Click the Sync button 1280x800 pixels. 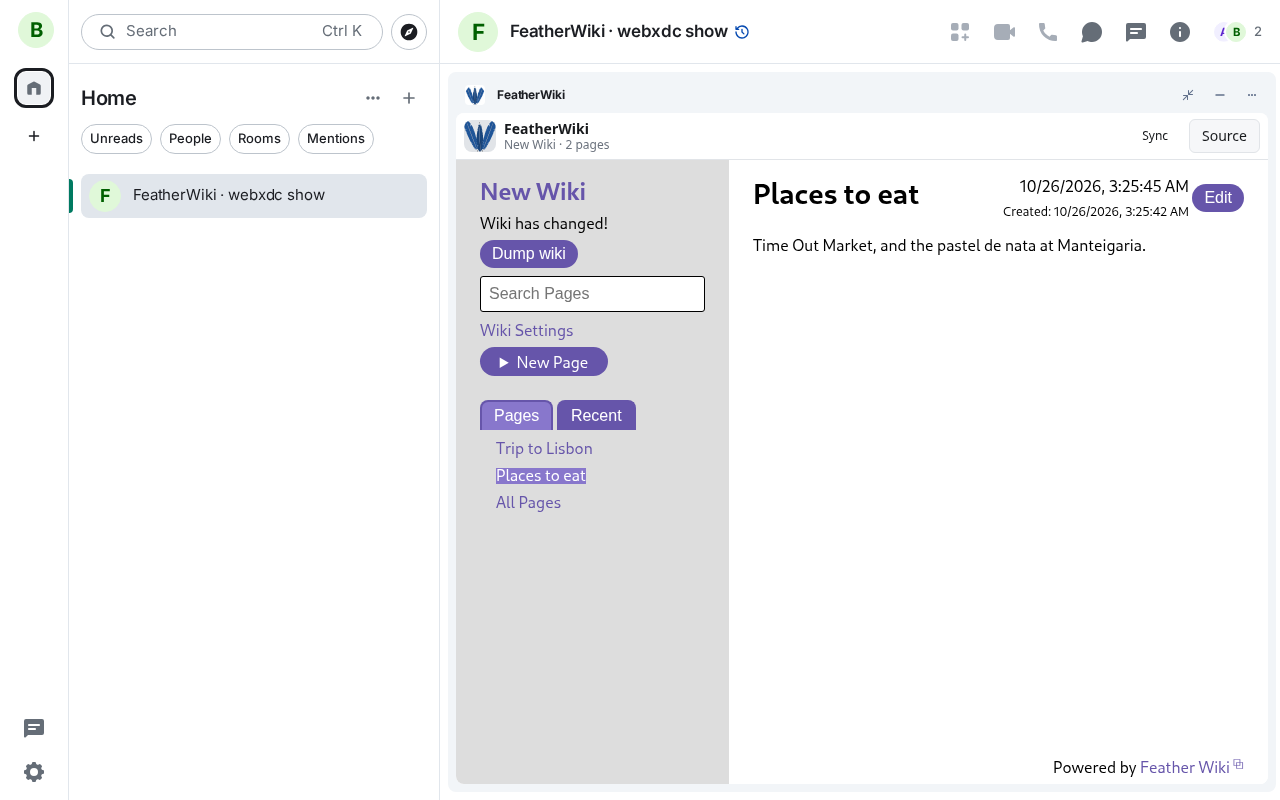[x=1155, y=136]
